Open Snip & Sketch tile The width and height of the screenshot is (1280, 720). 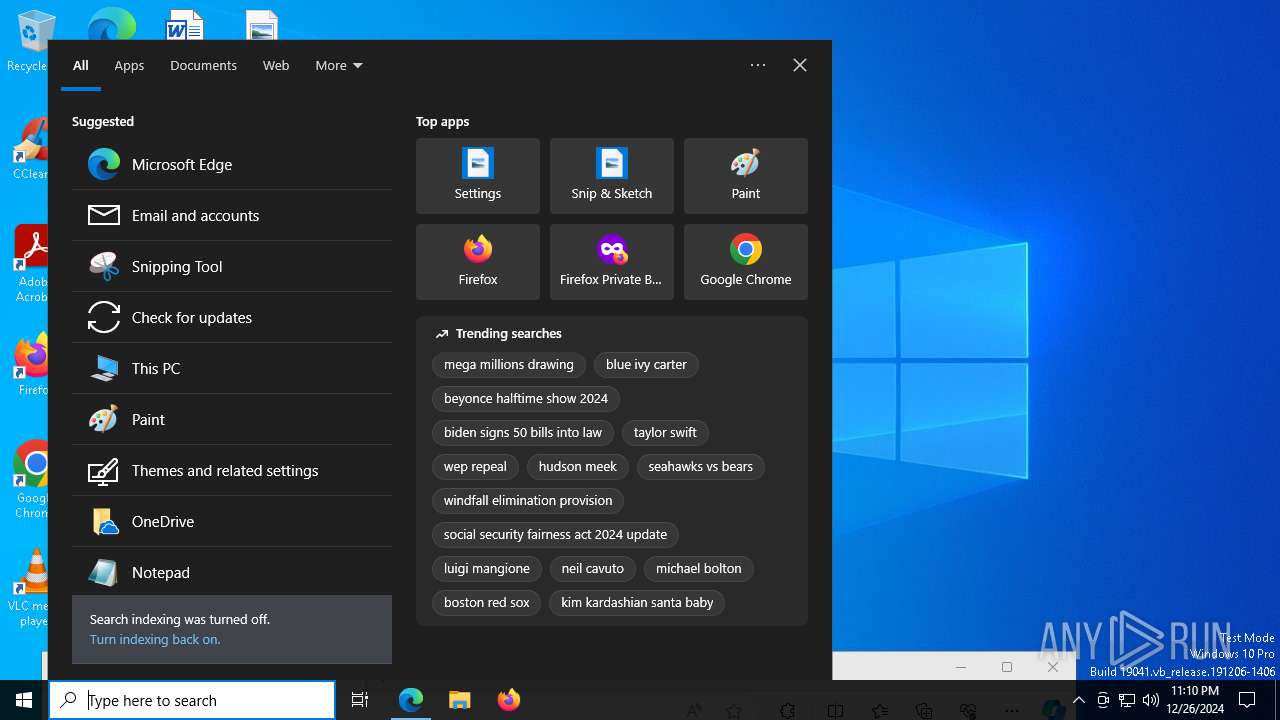pos(612,176)
